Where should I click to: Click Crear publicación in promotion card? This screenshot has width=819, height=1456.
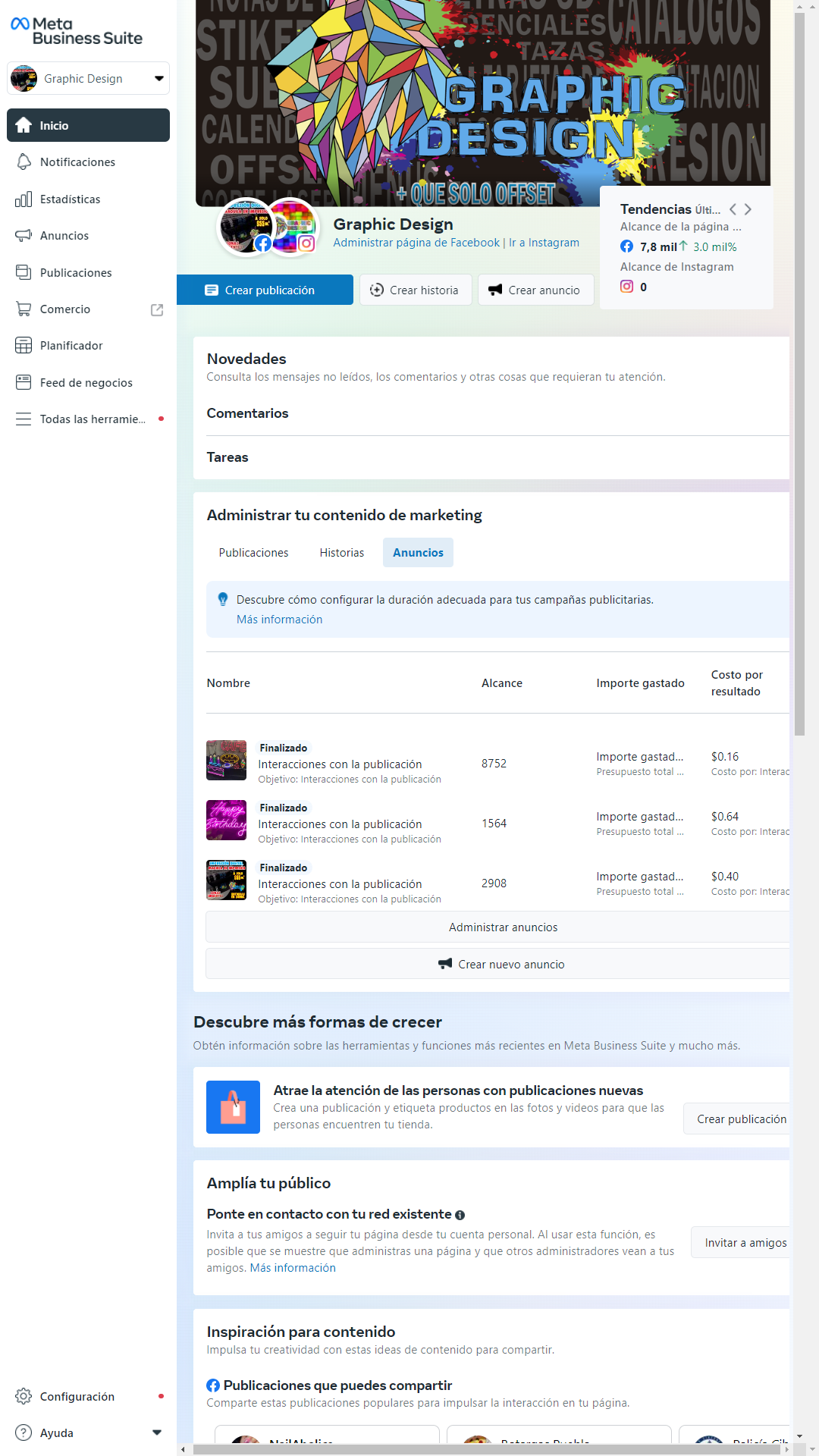click(x=736, y=1119)
